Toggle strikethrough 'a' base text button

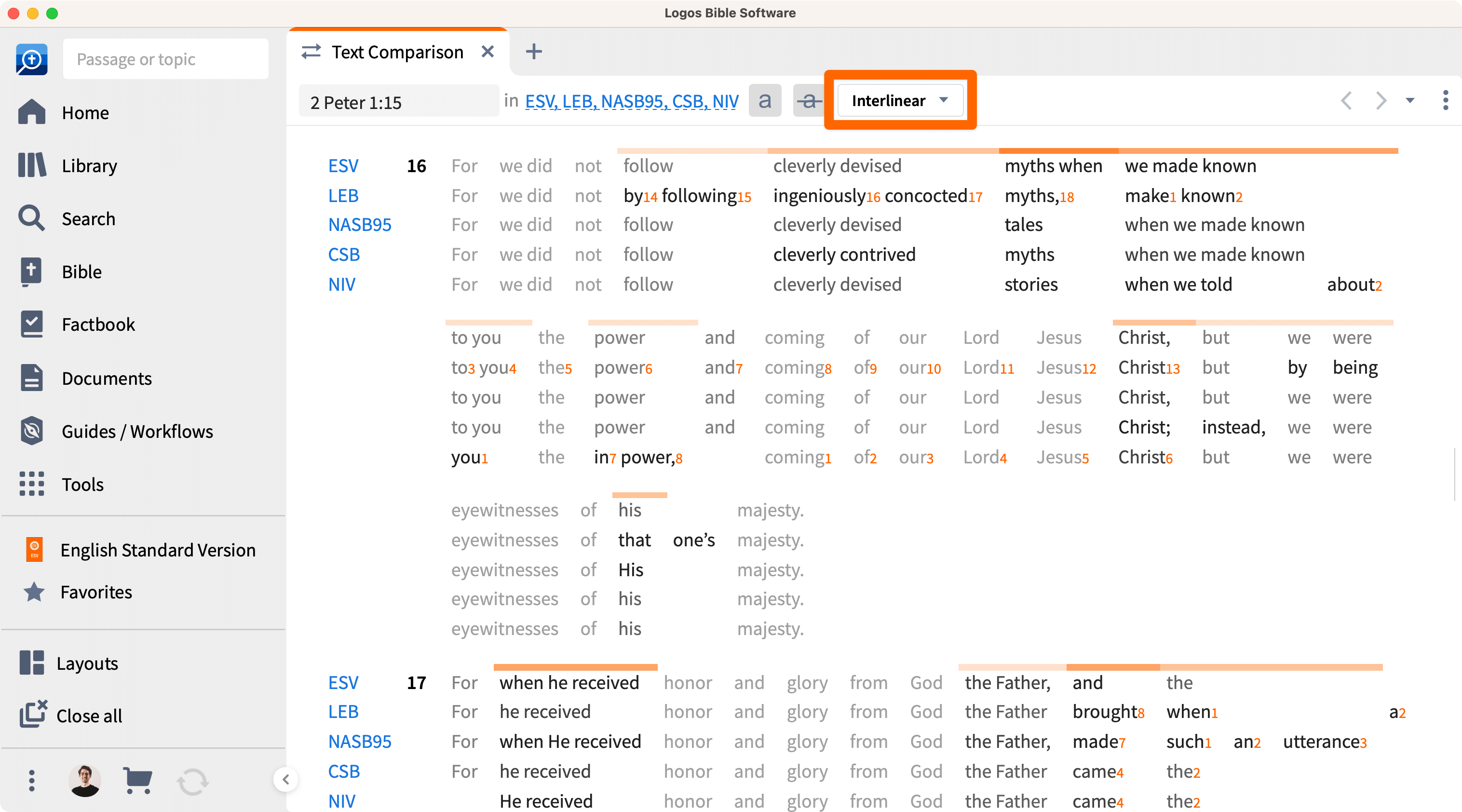point(809,100)
